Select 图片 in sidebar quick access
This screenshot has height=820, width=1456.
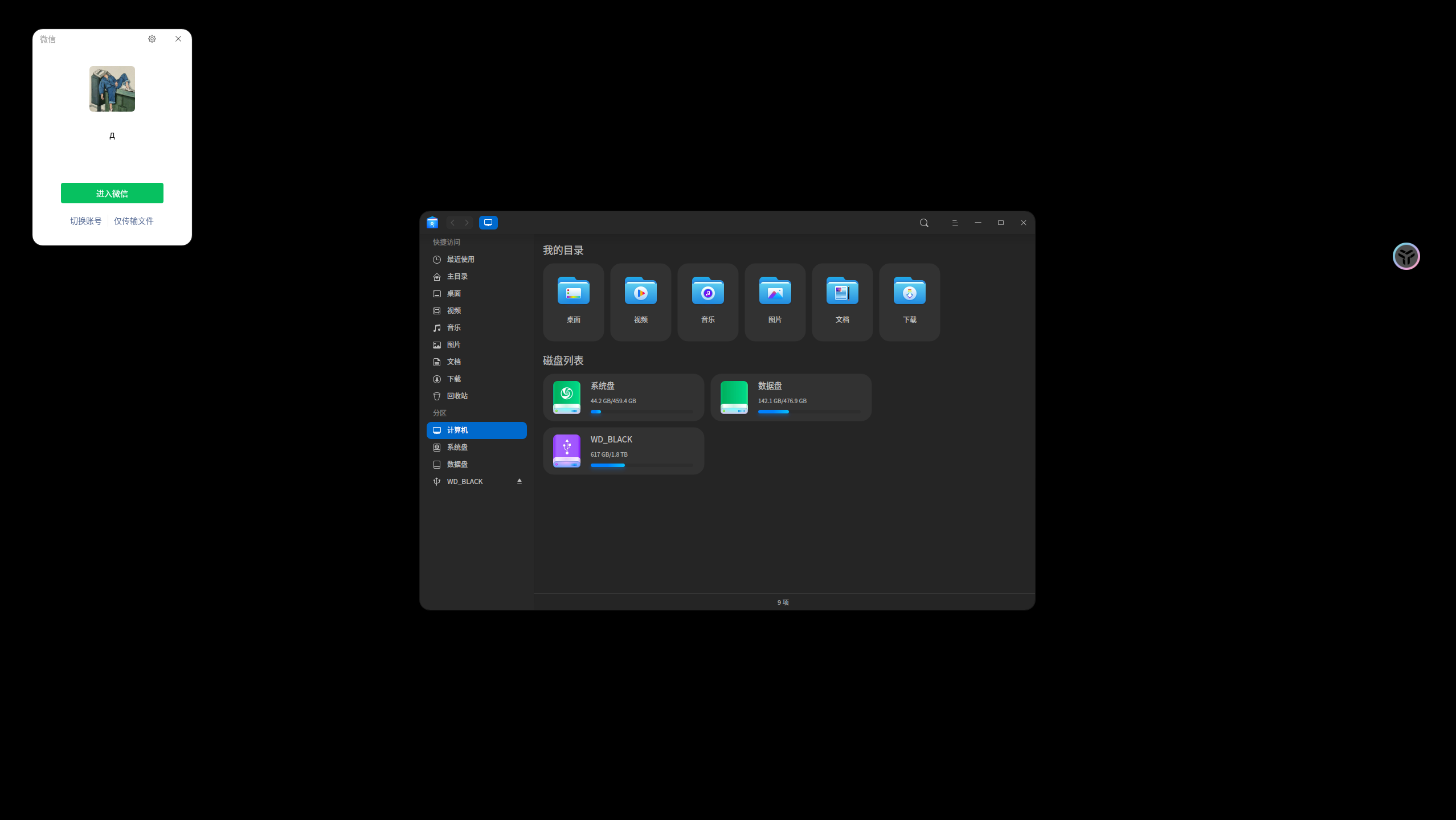pos(477,345)
